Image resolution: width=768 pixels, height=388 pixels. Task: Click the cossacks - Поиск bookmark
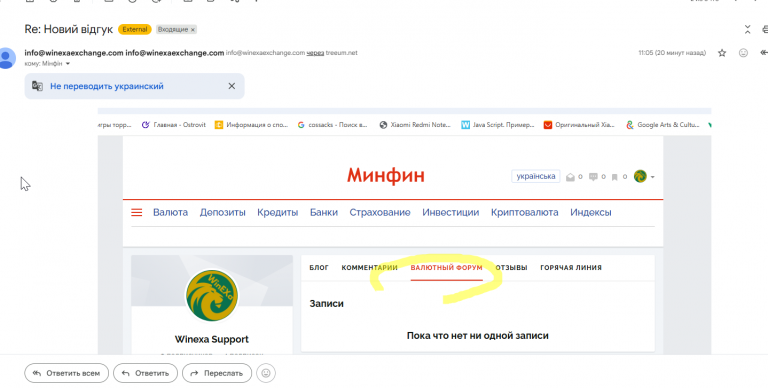[x=333, y=125]
